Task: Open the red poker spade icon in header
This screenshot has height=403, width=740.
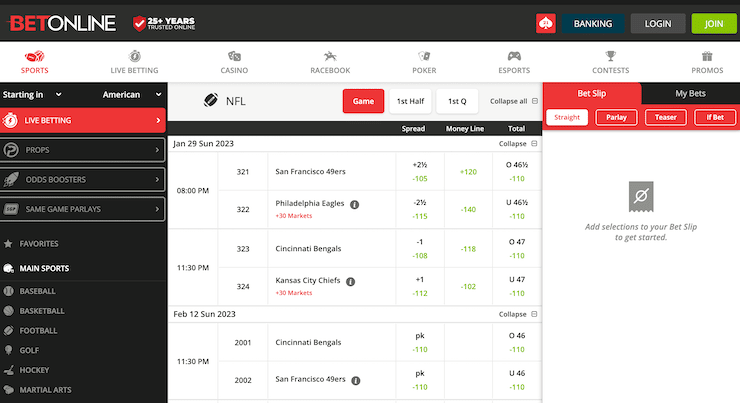Action: pyautogui.click(x=546, y=23)
